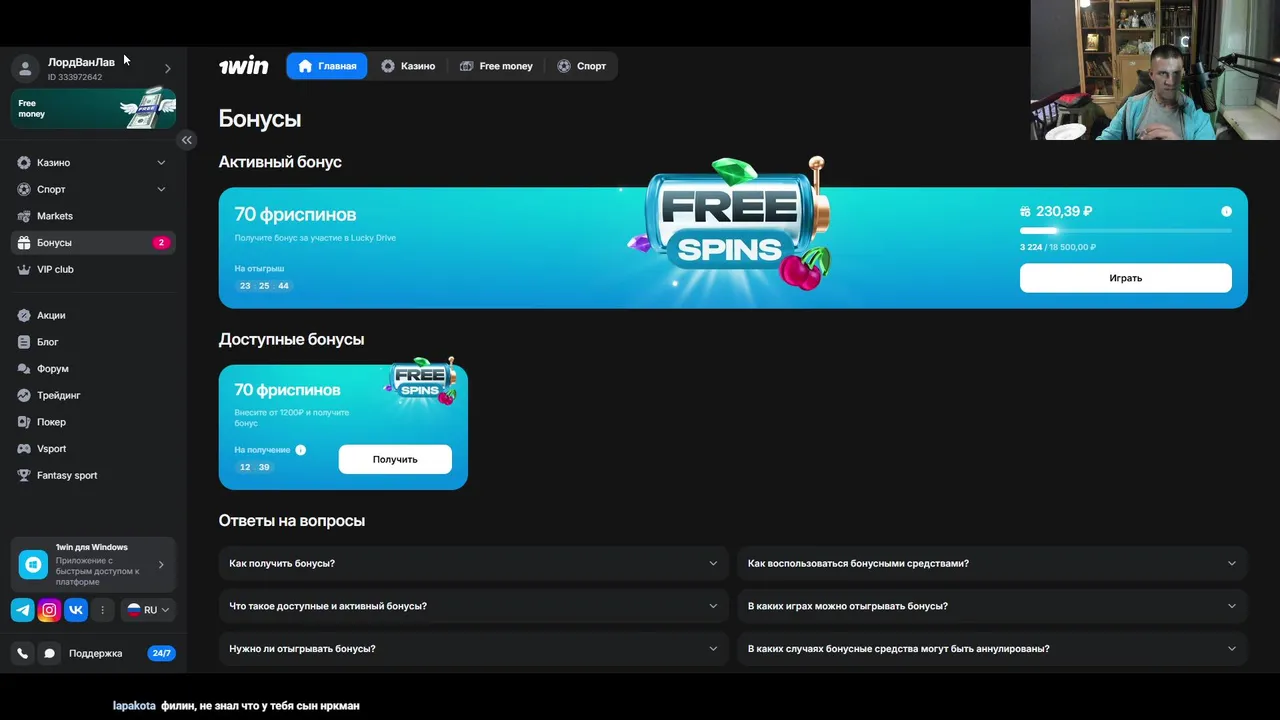Open Поддержка support link
The width and height of the screenshot is (1280, 720).
pos(95,653)
